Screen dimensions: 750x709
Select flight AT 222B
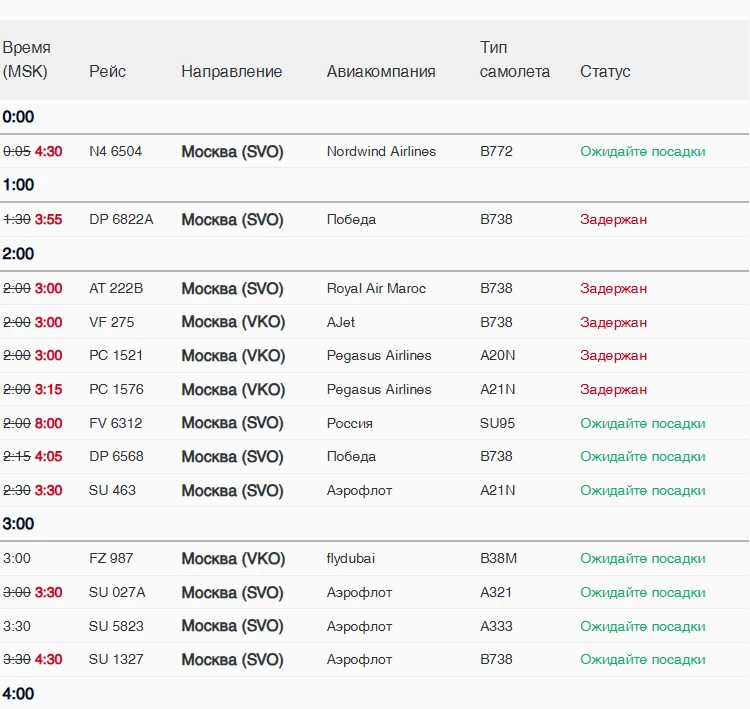tap(116, 288)
